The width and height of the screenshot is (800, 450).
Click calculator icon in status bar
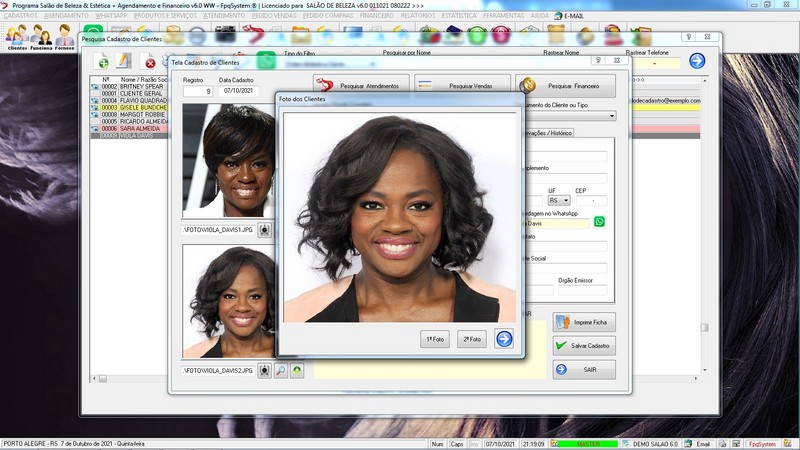click(736, 444)
